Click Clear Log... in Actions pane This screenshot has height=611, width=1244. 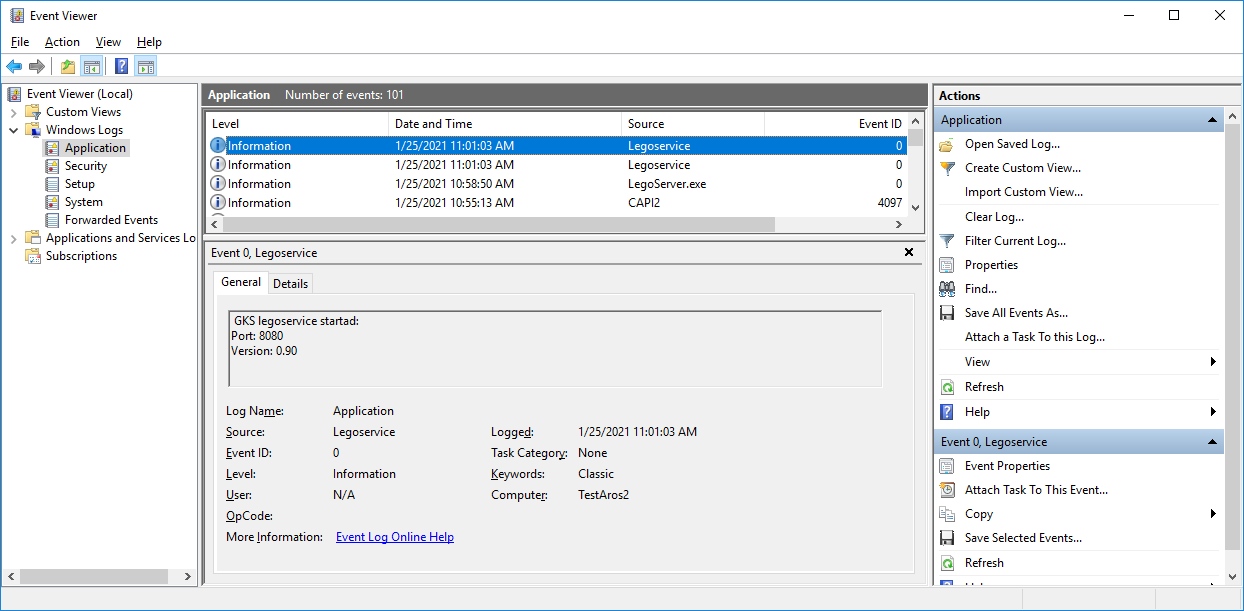pyautogui.click(x=994, y=217)
